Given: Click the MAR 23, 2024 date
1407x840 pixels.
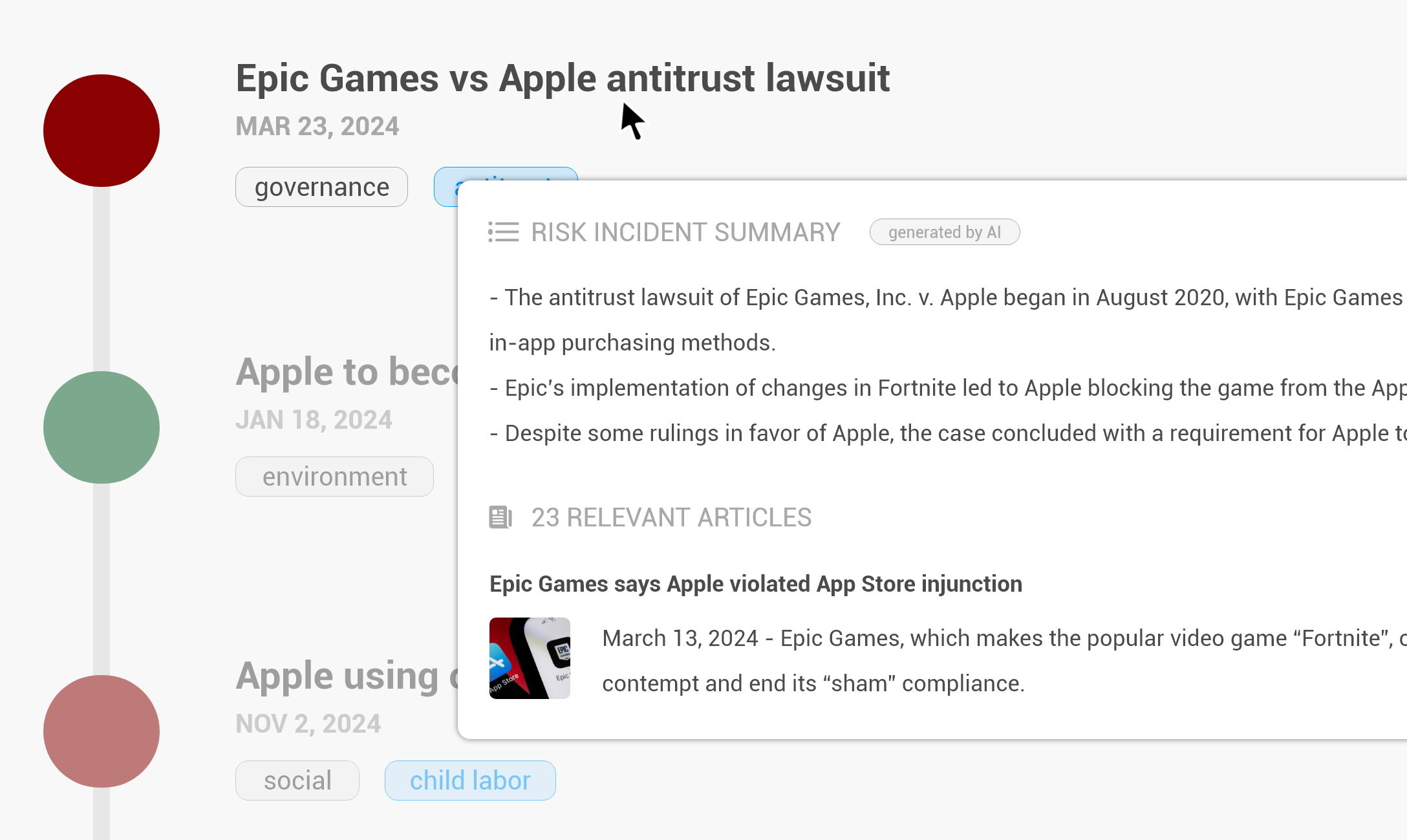Looking at the screenshot, I should 317,126.
